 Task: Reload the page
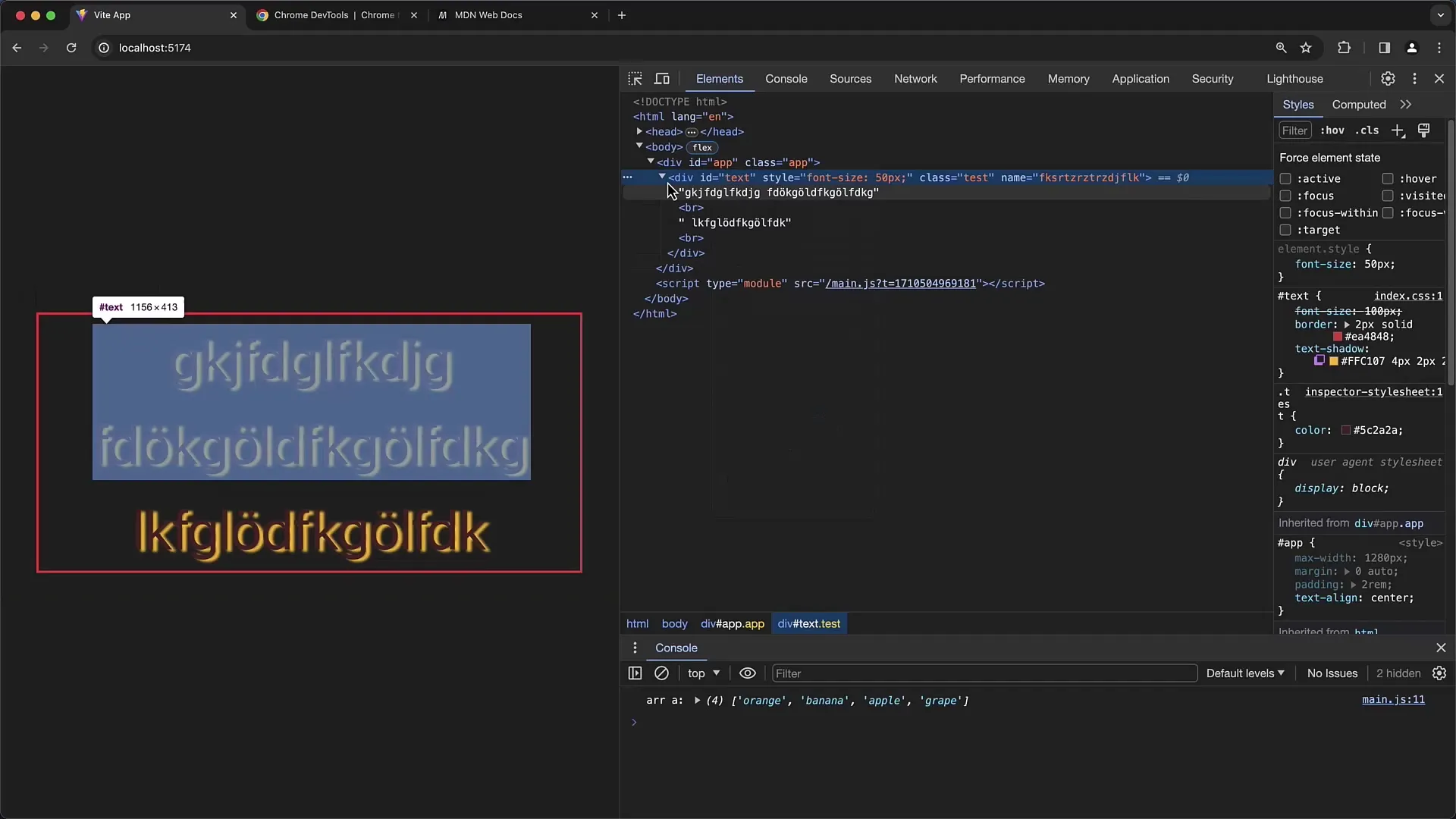[71, 48]
